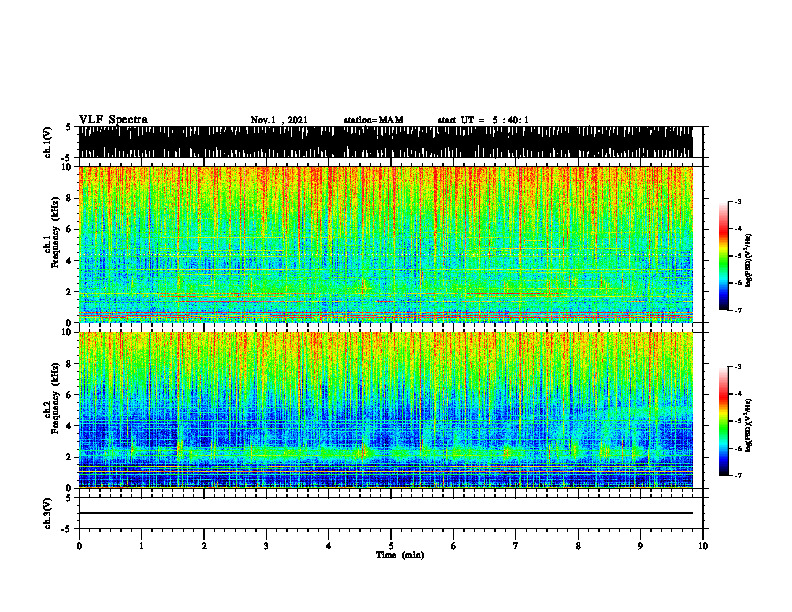This screenshot has width=792, height=612.
Task: Click time axis tick label "7"
Action: [x=516, y=546]
